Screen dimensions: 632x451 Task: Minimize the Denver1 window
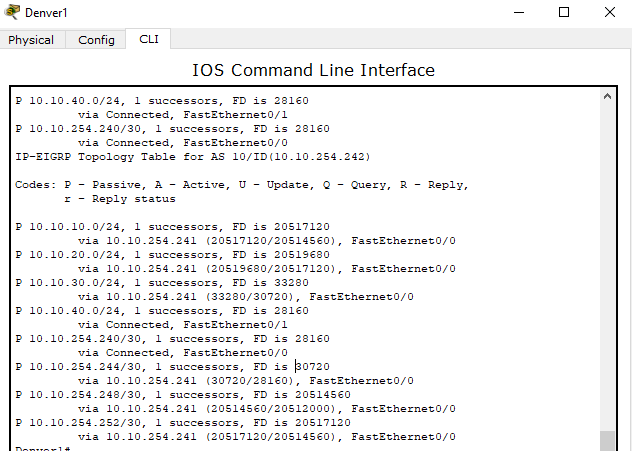519,13
